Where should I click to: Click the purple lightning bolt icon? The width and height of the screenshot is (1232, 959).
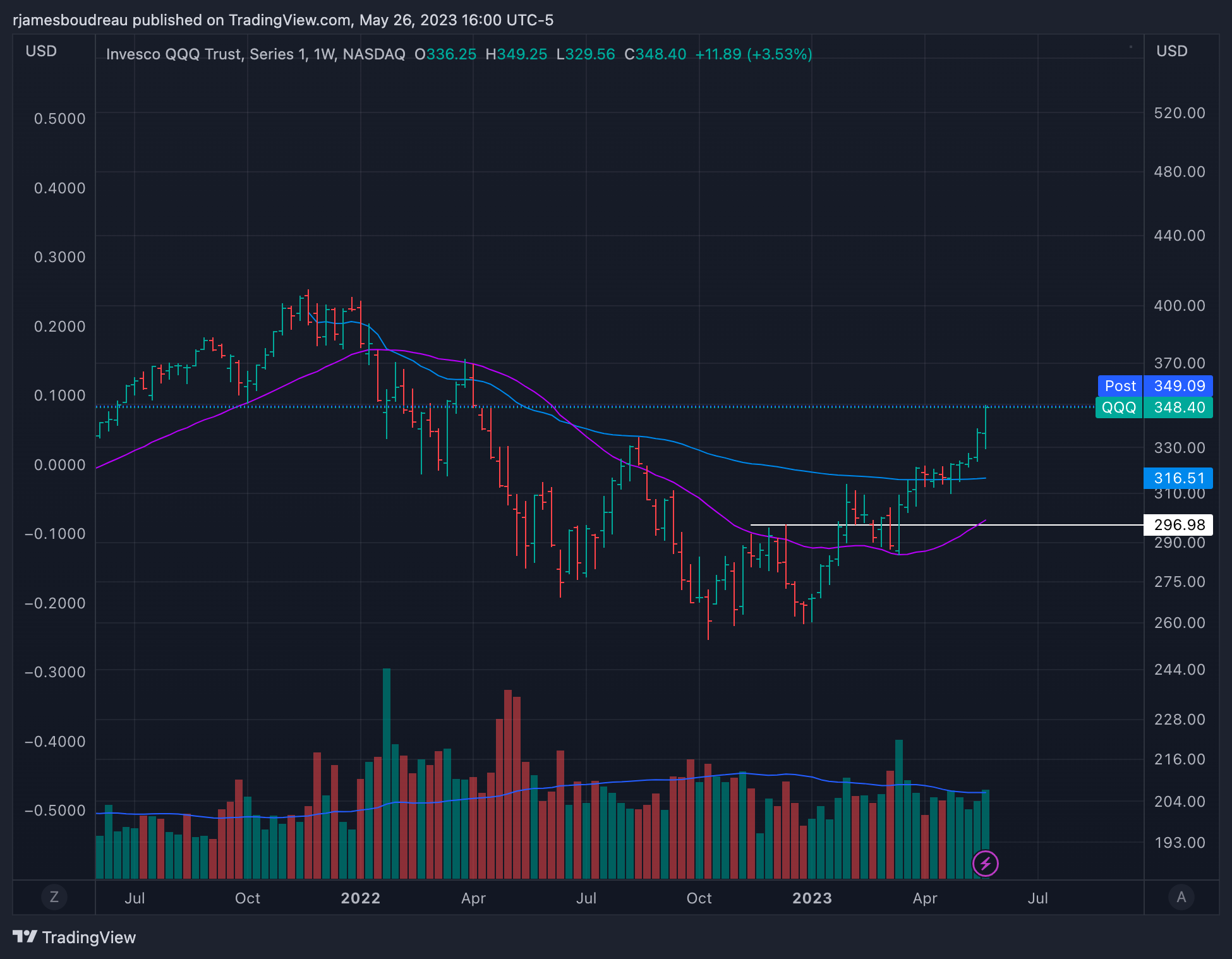click(x=985, y=863)
